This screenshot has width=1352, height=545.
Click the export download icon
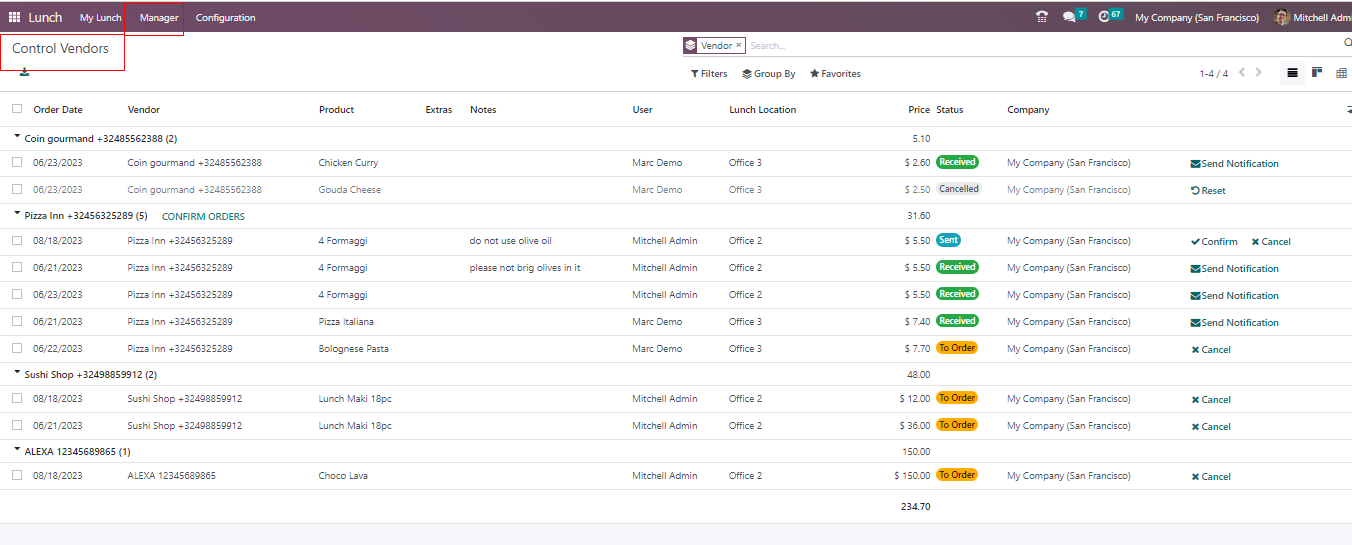click(x=24, y=72)
